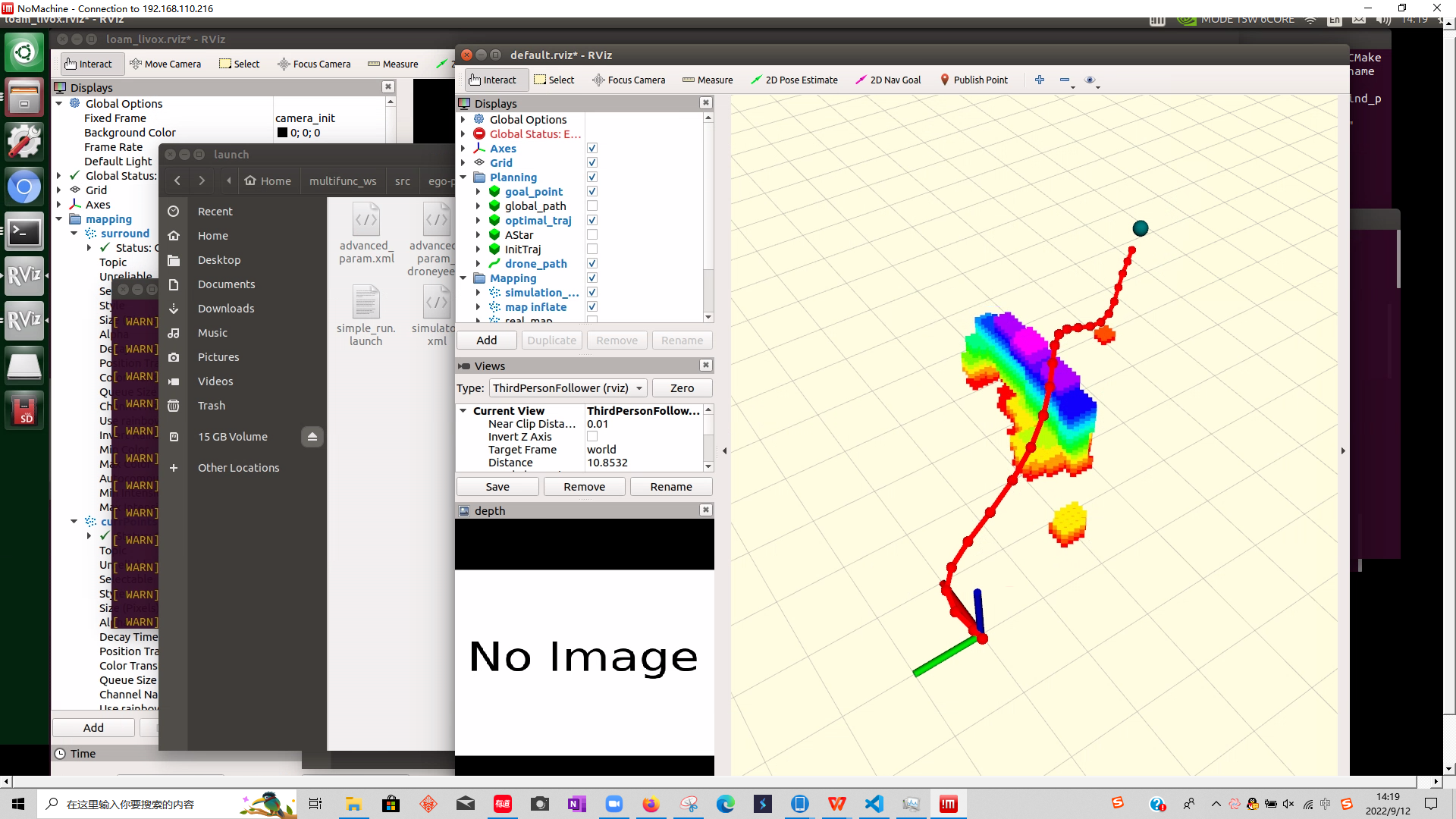
Task: Click the blue plus add-tool icon
Action: coord(1040,80)
